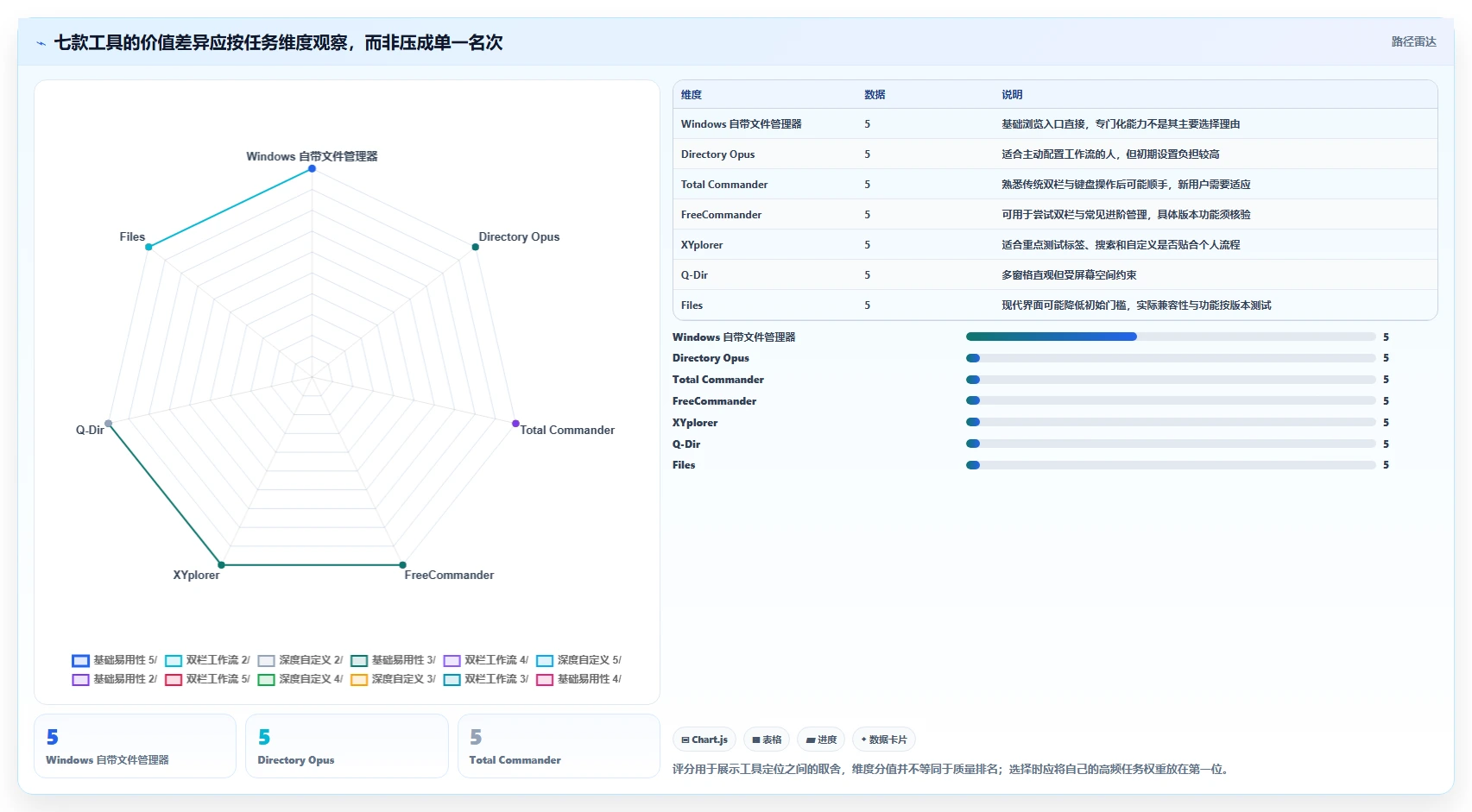
Task: Click the Q-Dir label in progress list
Action: coord(686,444)
